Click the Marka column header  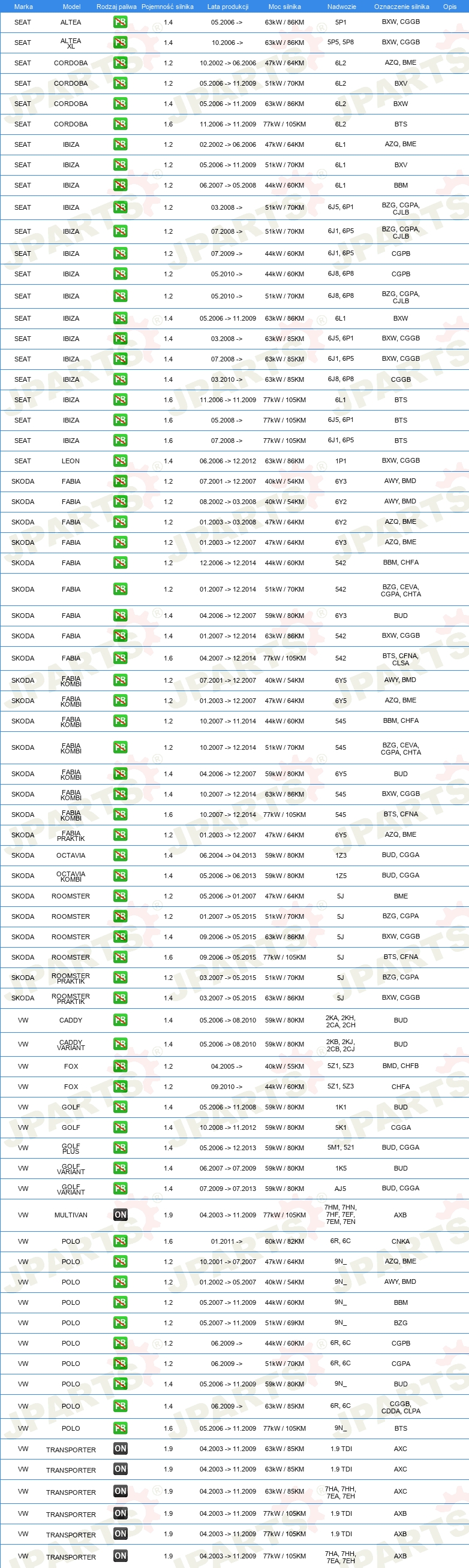23,7
